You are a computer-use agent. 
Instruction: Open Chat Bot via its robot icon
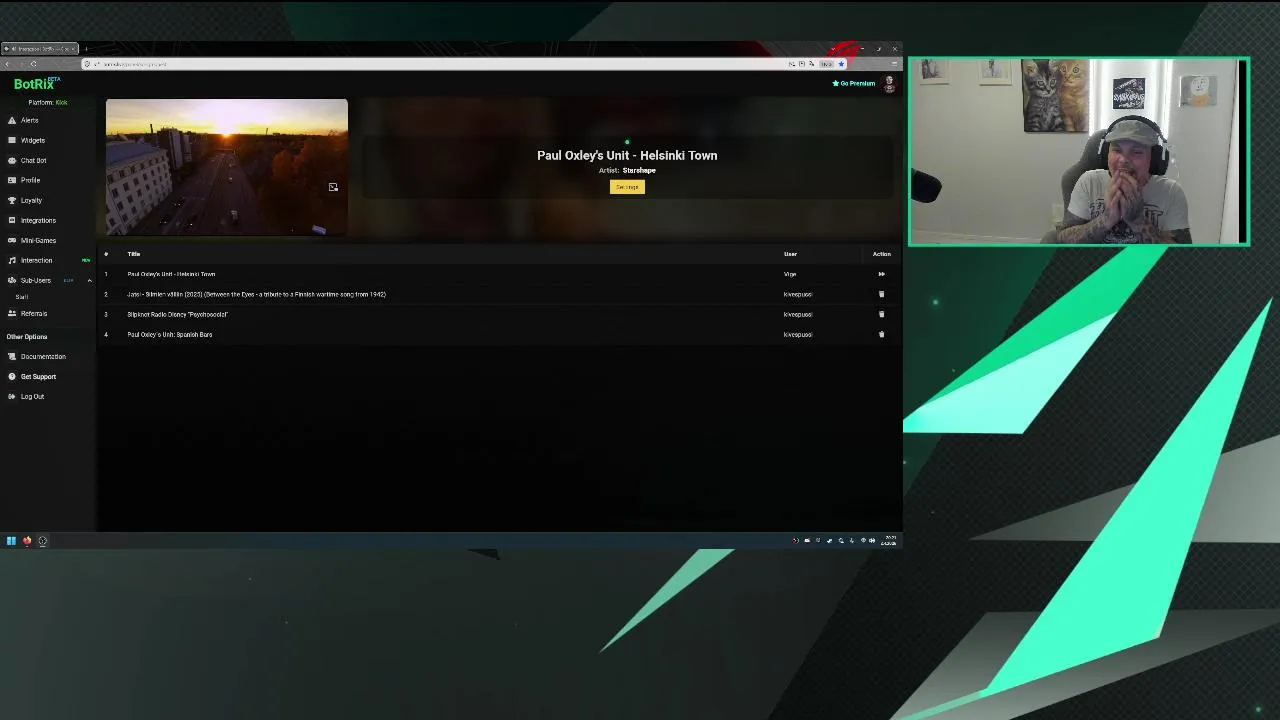[x=12, y=160]
